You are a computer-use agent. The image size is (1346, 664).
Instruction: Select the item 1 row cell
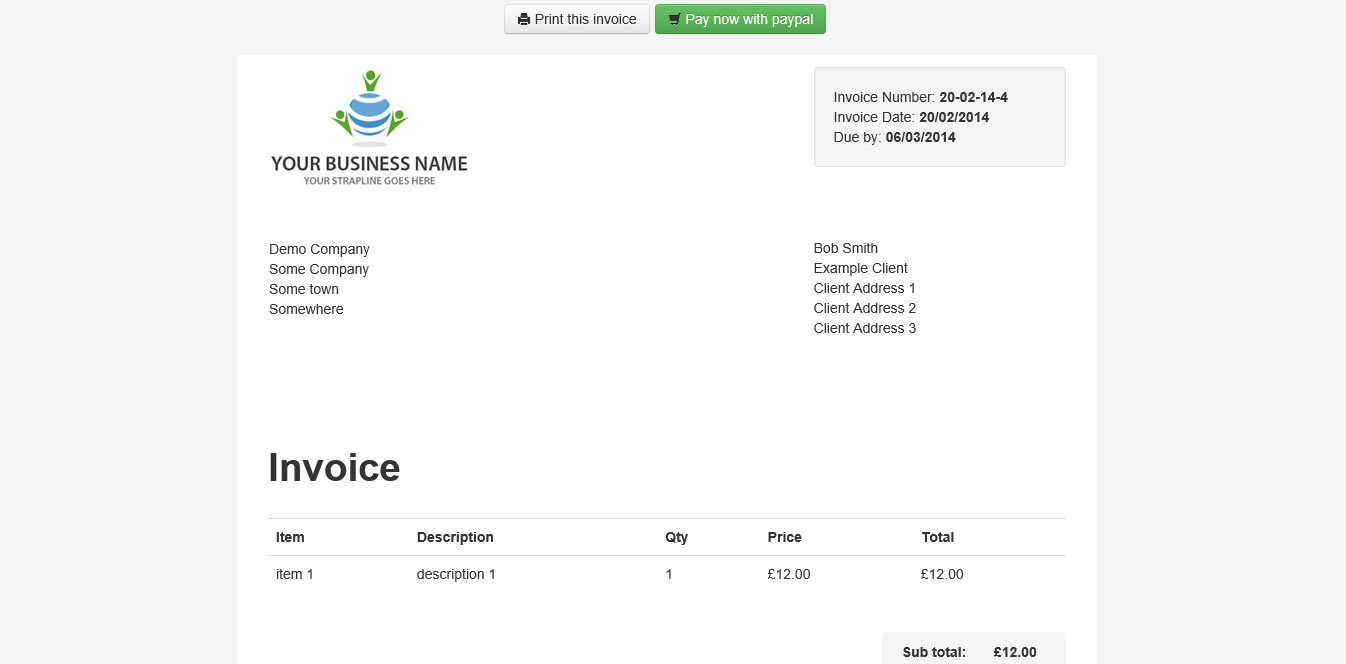[x=295, y=574]
